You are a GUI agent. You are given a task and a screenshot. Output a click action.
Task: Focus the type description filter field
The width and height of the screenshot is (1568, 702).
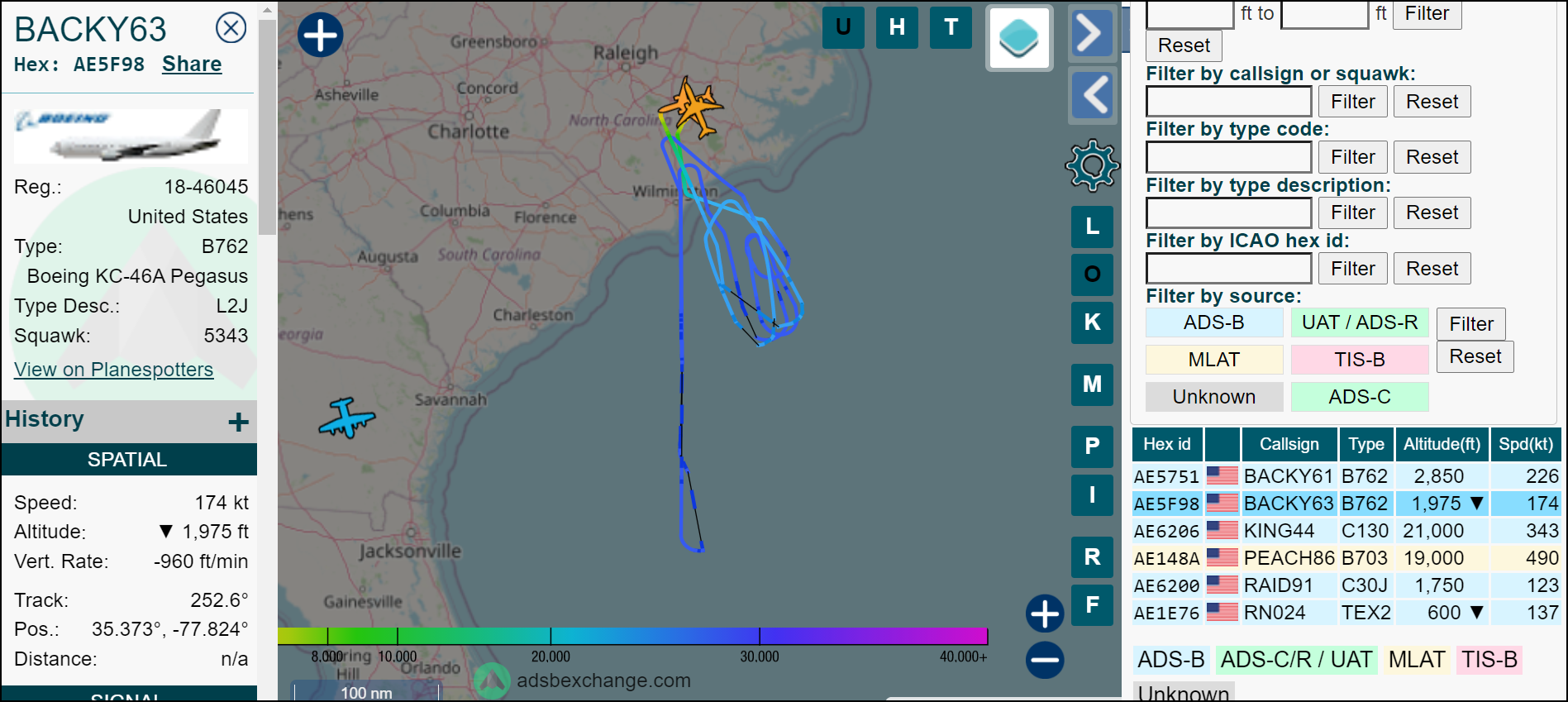(1228, 213)
